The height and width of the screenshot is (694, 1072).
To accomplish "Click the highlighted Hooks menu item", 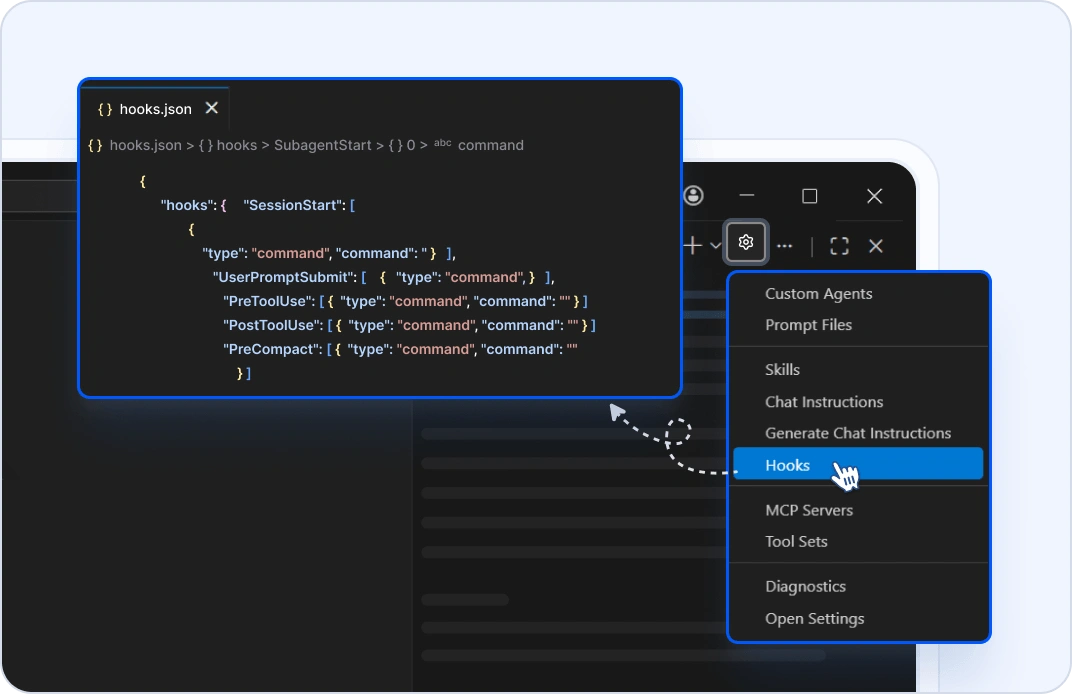I will point(787,465).
